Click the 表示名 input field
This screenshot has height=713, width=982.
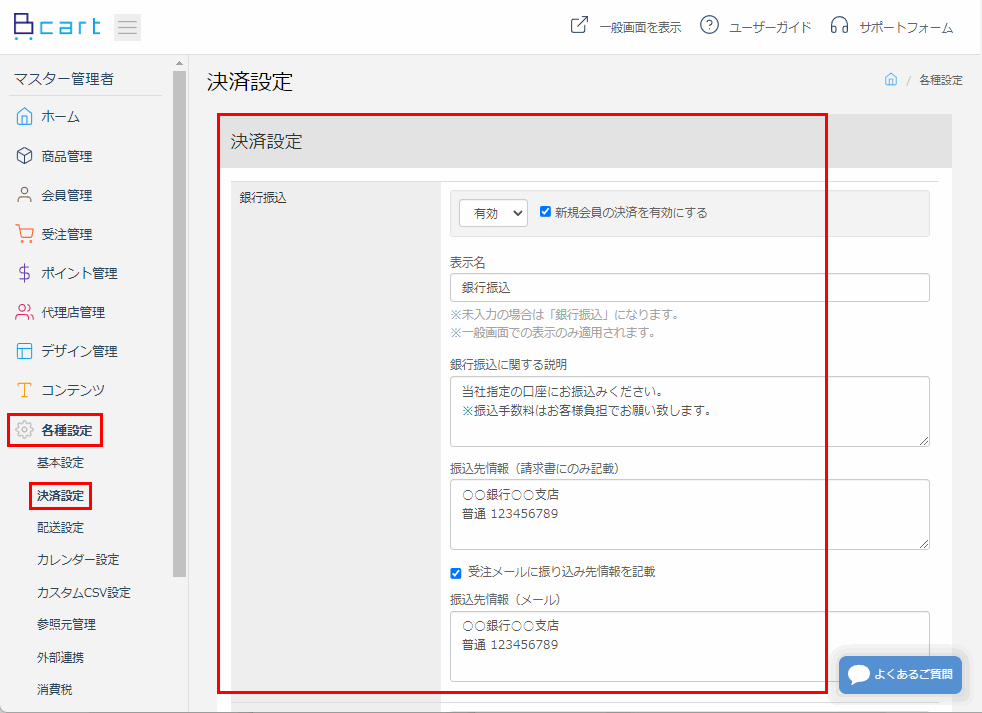(690, 288)
